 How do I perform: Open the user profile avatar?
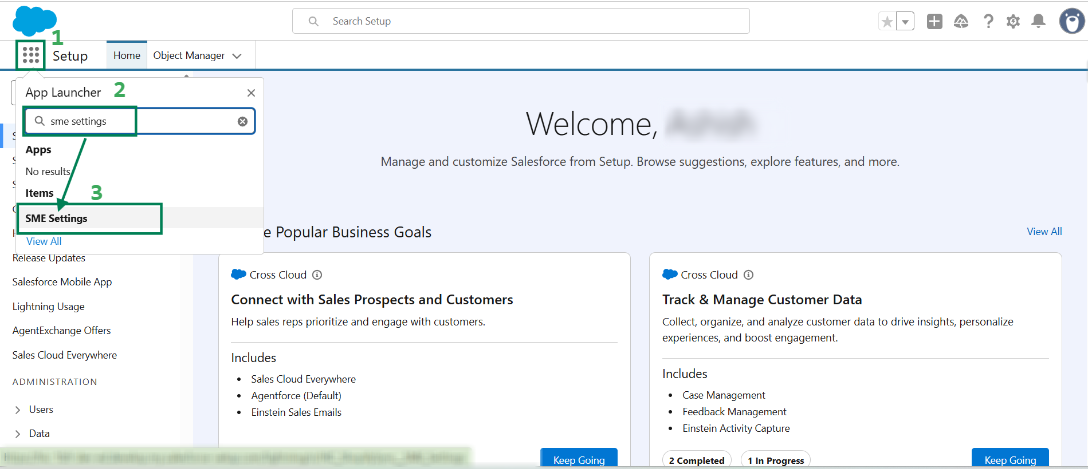(x=1072, y=22)
